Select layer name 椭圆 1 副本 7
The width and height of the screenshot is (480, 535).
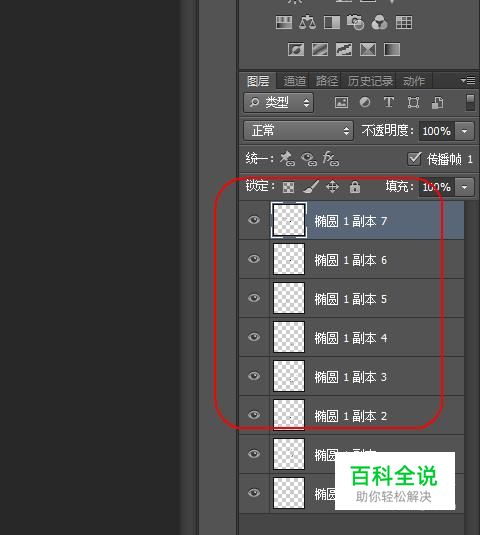click(350, 221)
